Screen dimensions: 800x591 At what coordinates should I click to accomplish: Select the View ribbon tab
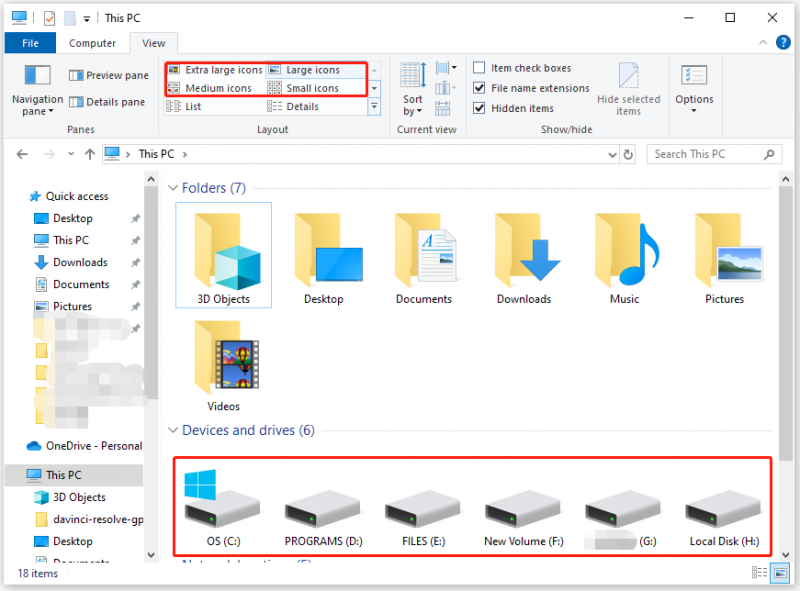pyautogui.click(x=154, y=43)
